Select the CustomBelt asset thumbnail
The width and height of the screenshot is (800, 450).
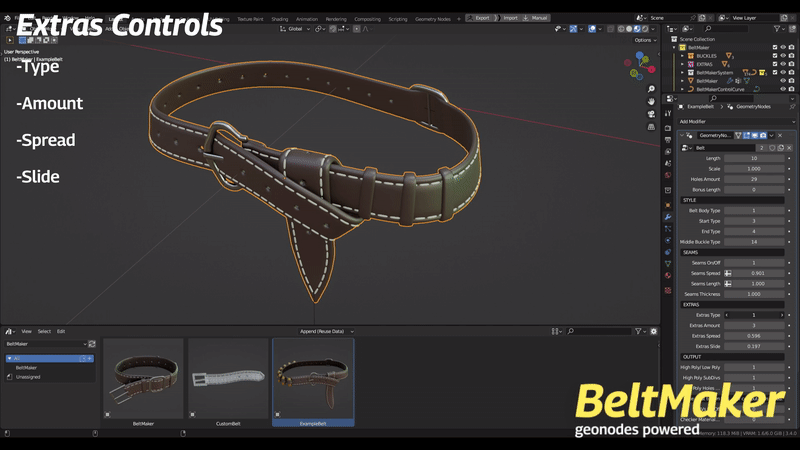coord(228,379)
